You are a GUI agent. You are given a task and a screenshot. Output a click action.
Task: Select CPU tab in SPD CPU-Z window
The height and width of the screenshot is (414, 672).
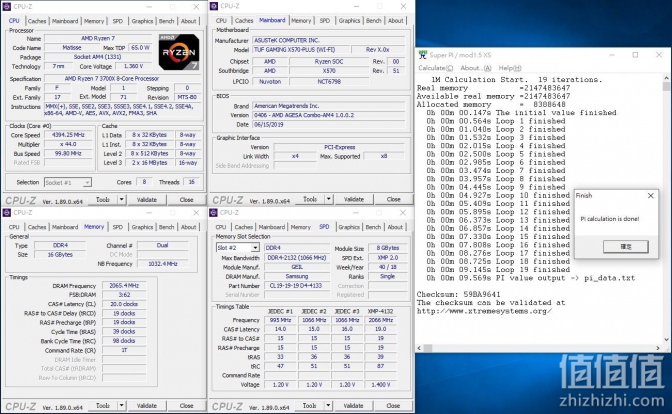(221, 227)
